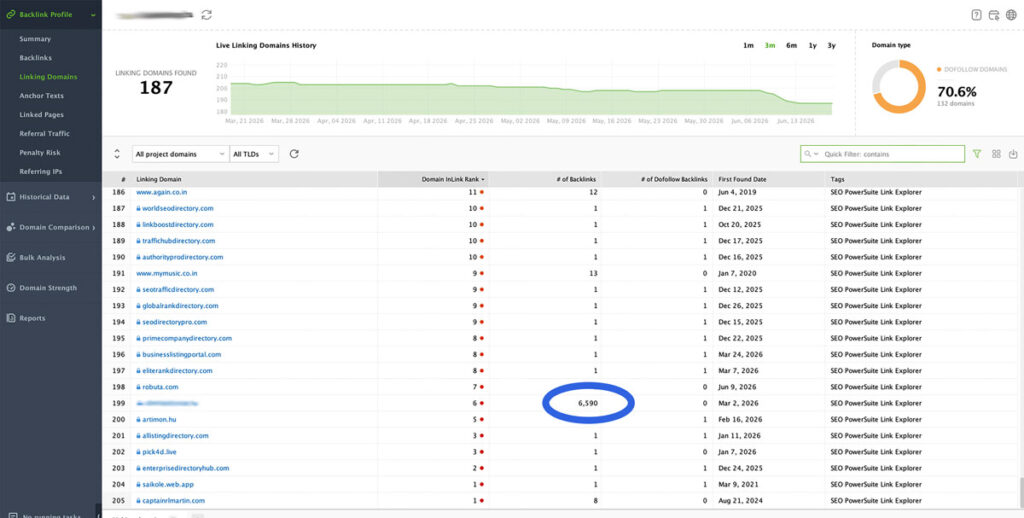Screen dimensions: 1024x518
Task: Open the help question mark icon
Action: tap(976, 15)
